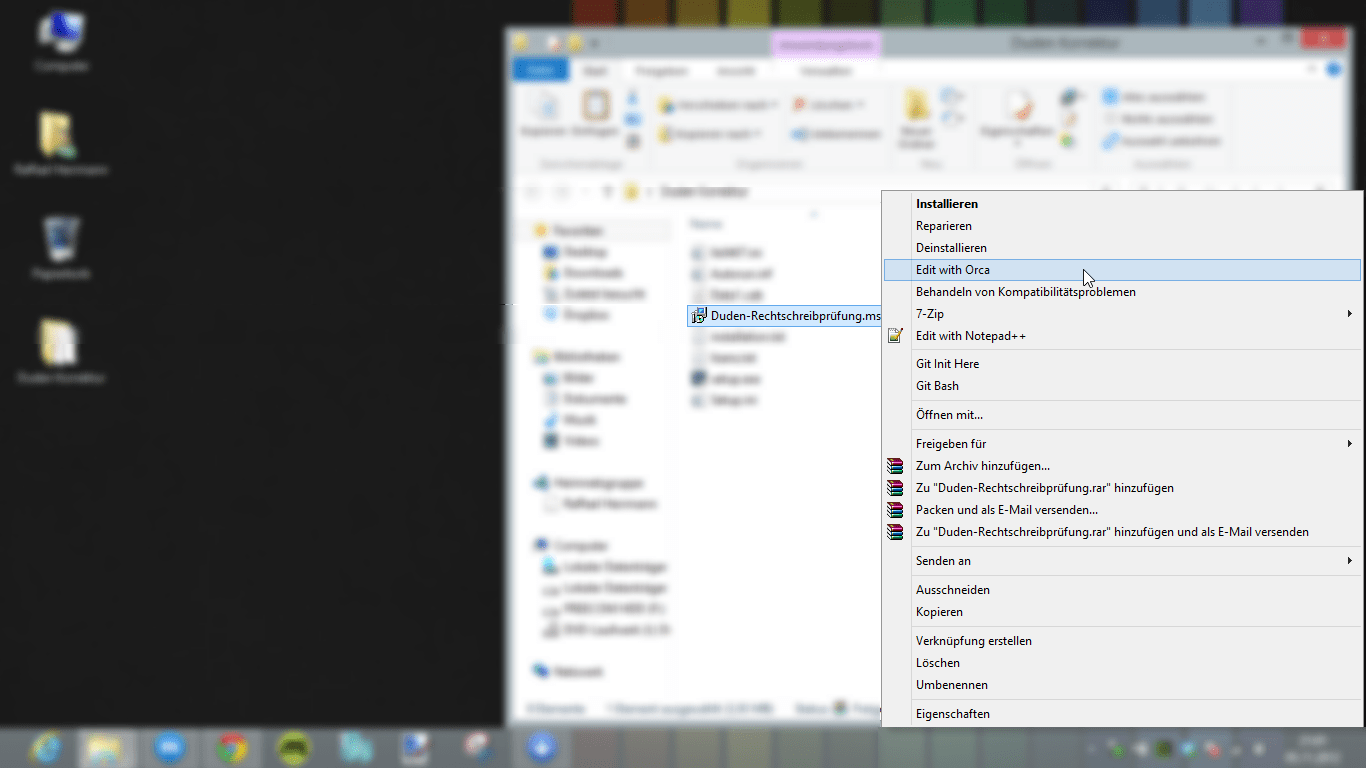
Task: Expand the Senden an submenu
Action: (1121, 561)
